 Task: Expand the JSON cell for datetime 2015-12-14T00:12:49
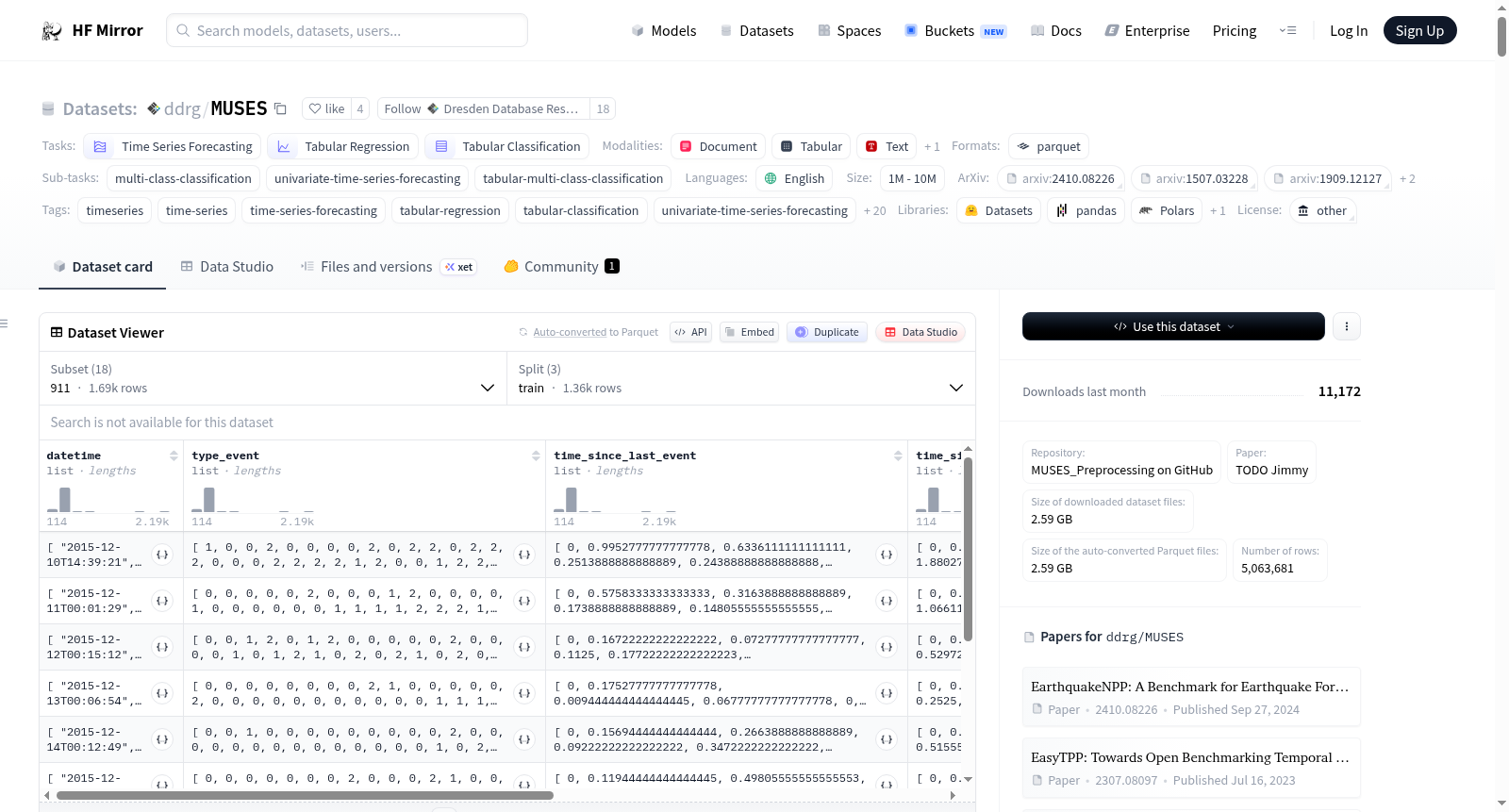[x=162, y=739]
